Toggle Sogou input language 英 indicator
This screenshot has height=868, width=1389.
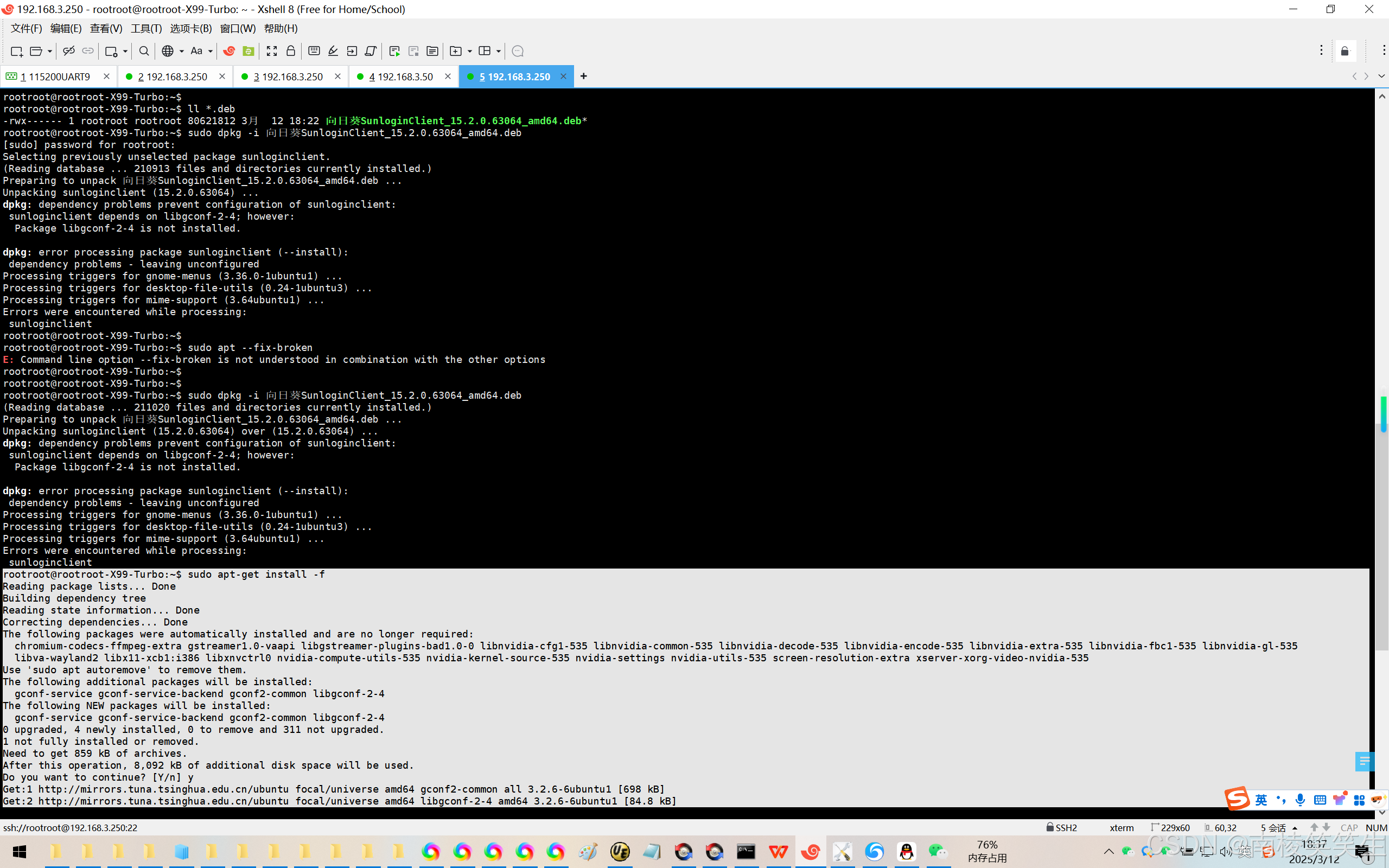[x=1260, y=800]
